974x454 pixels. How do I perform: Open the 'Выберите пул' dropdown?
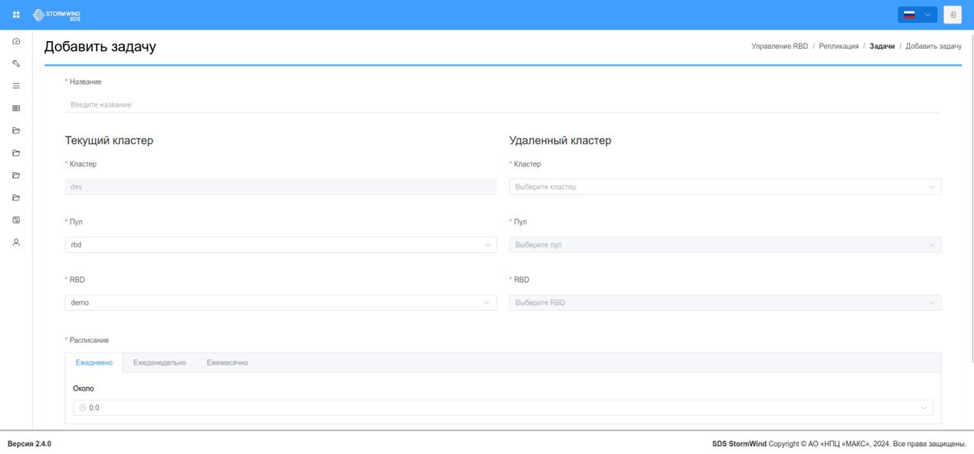click(725, 245)
